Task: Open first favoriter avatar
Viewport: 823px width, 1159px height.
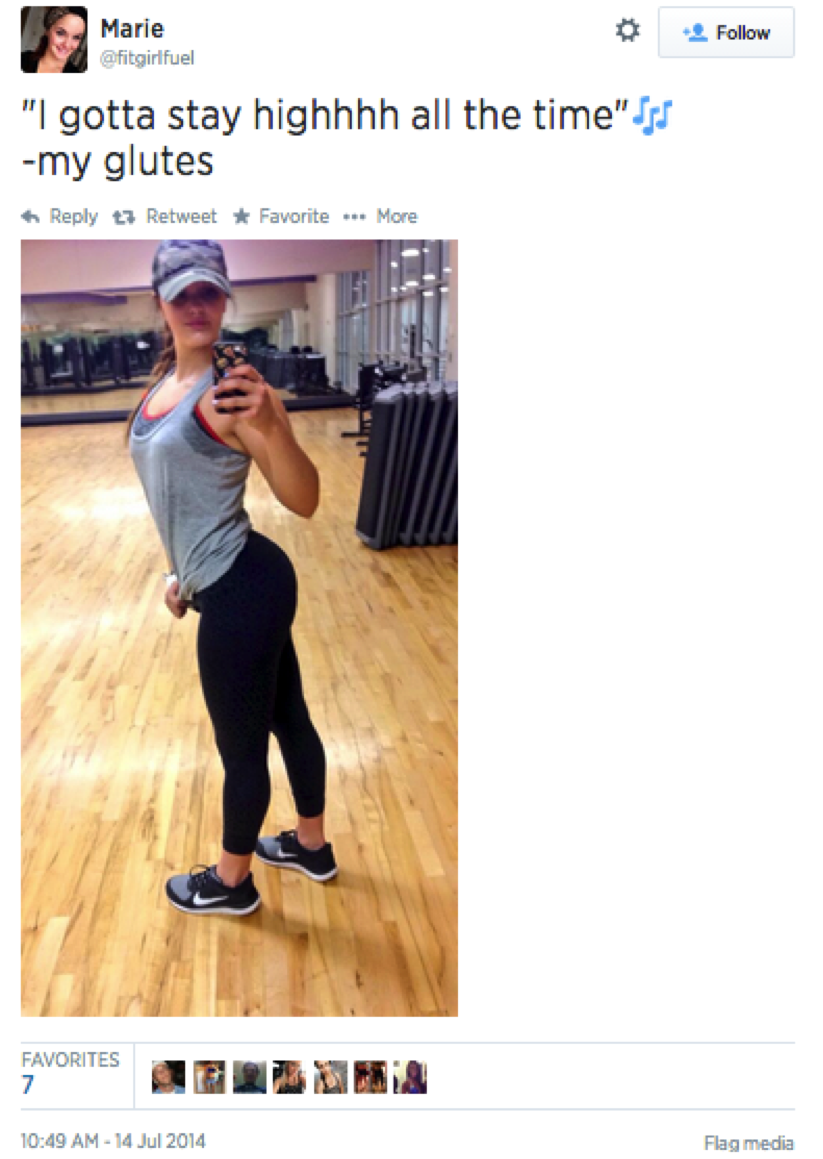Action: tap(169, 1077)
